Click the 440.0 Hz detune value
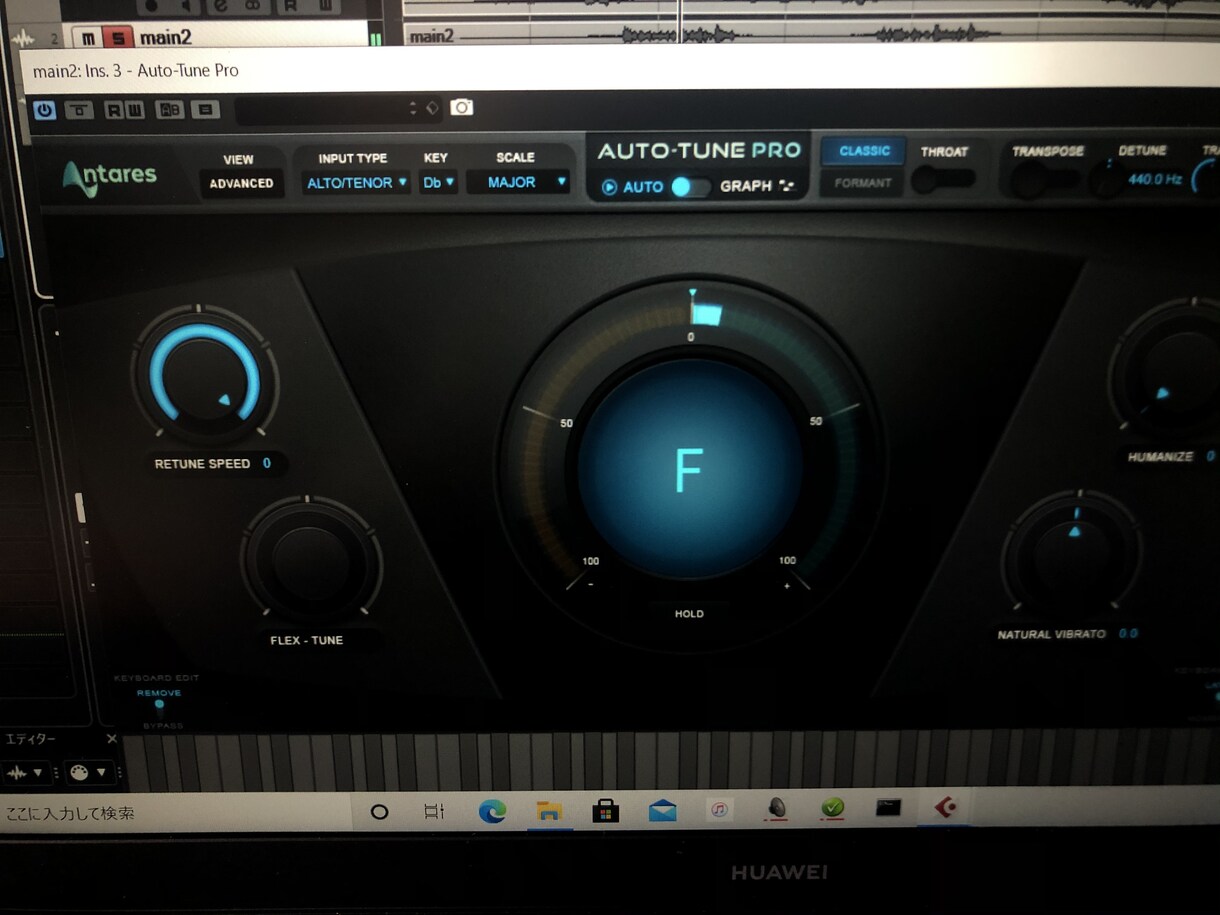This screenshot has height=915, width=1220. [x=1155, y=181]
